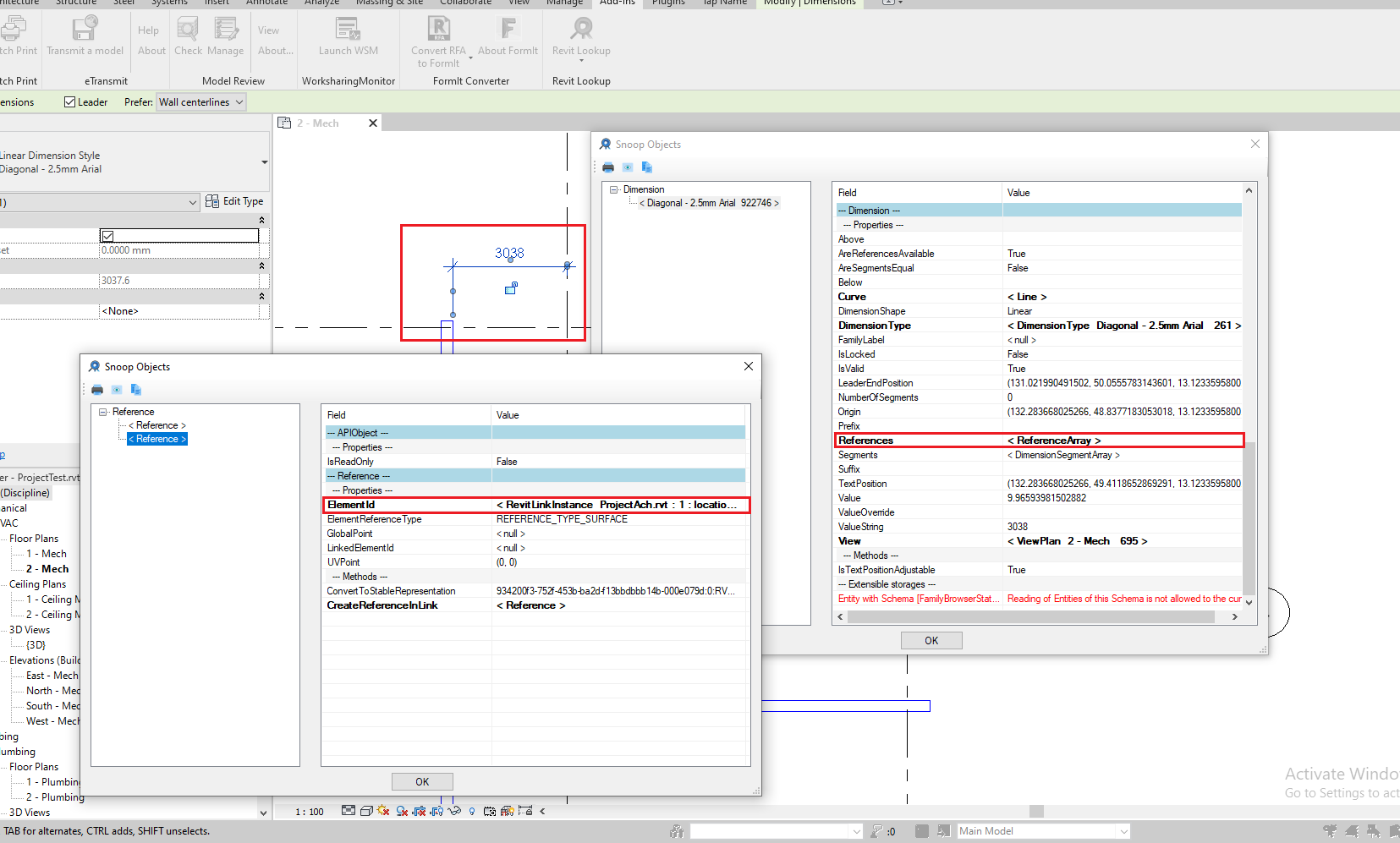Open the 2 - Mech floor plan in the browser
Screen dimensions: 1400x843
47,569
